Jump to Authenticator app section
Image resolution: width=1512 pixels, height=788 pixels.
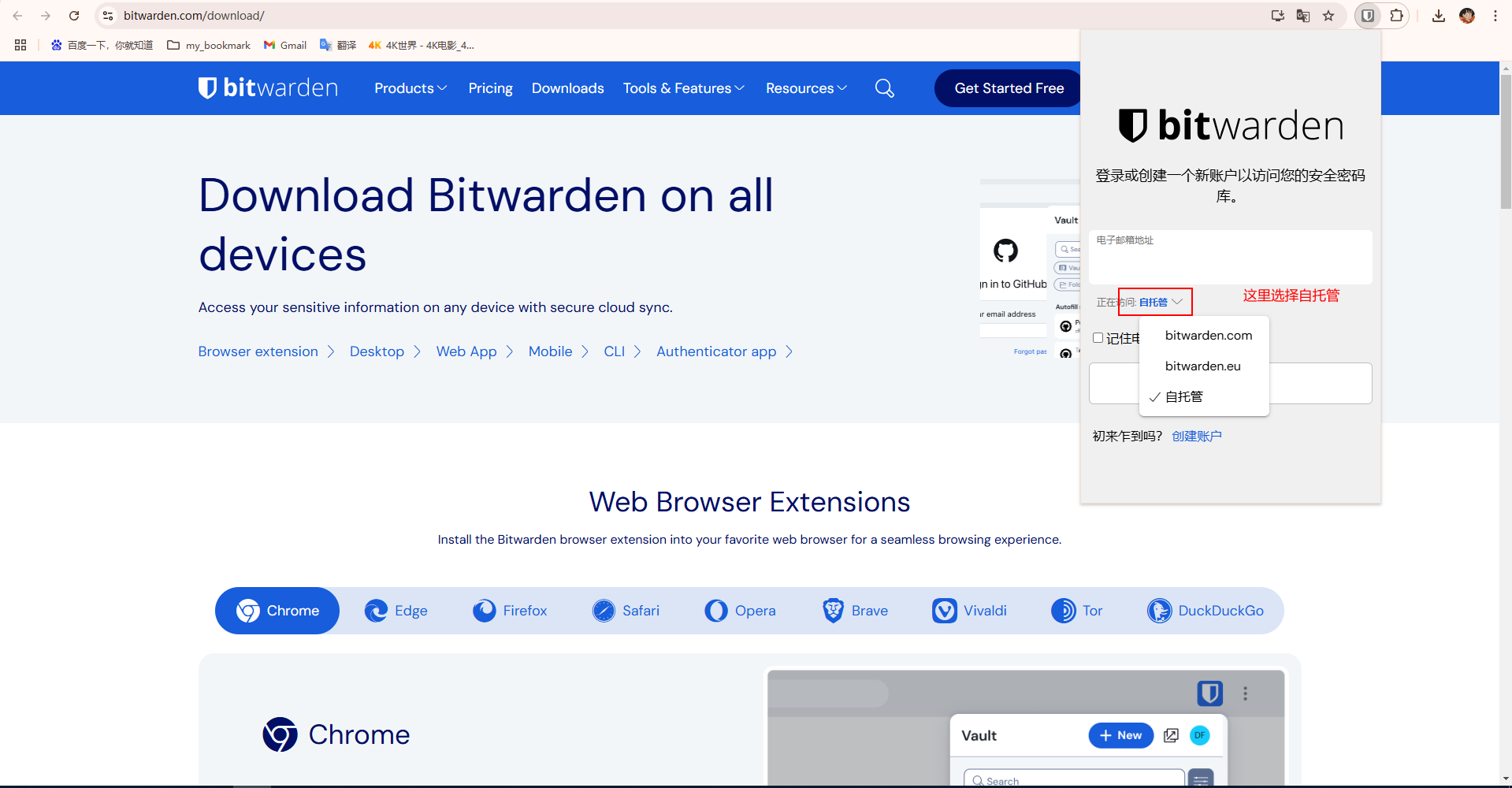(725, 351)
